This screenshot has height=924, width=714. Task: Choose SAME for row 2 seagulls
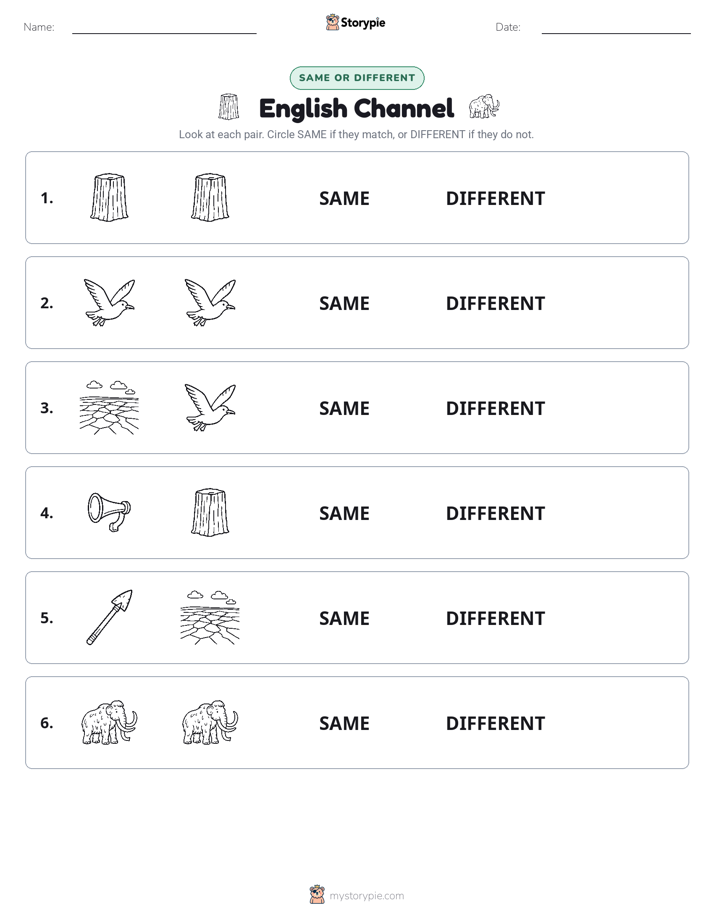pyautogui.click(x=344, y=303)
